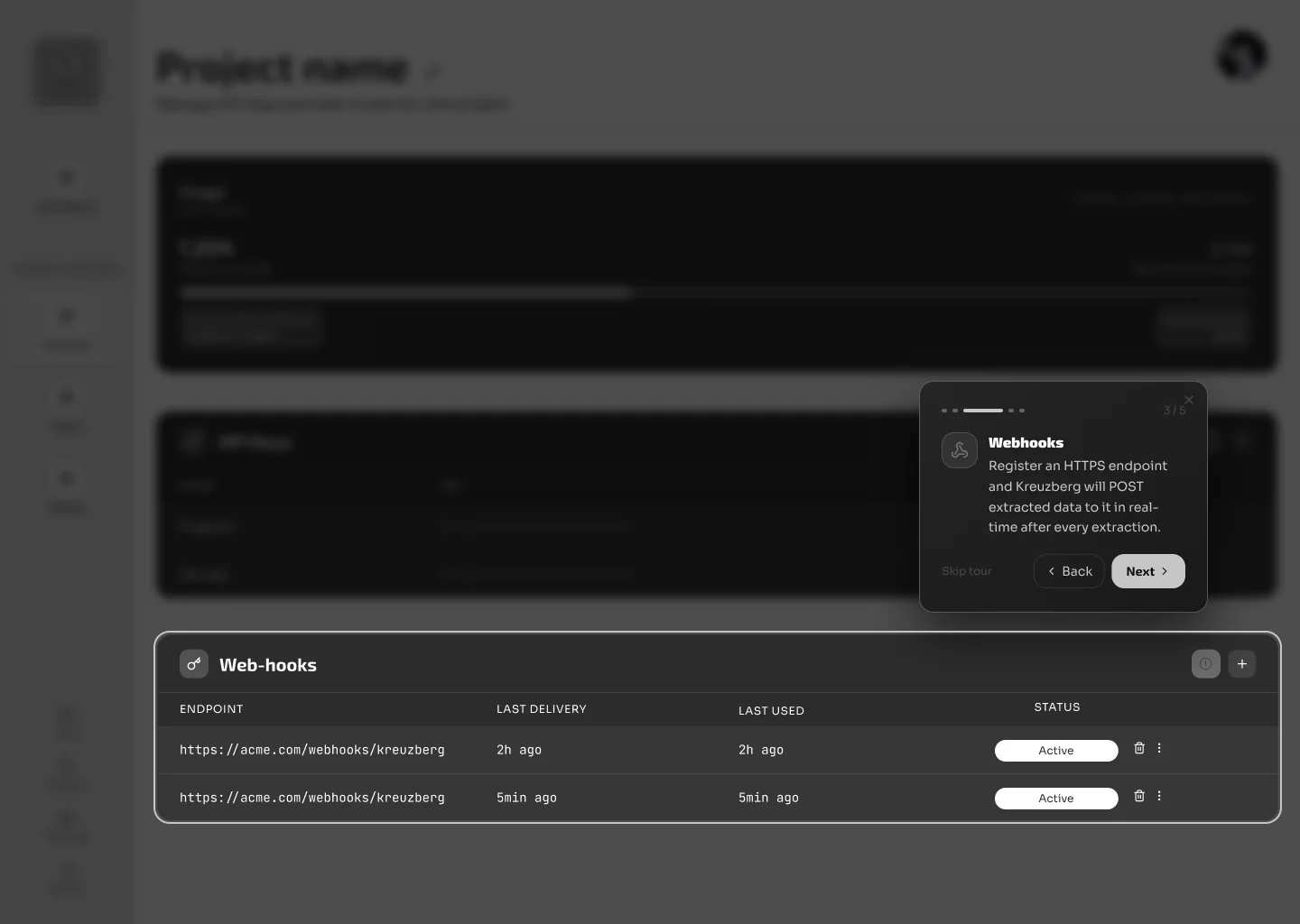Delete the webhook delivered 2h ago
1300x924 pixels.
pos(1139,748)
